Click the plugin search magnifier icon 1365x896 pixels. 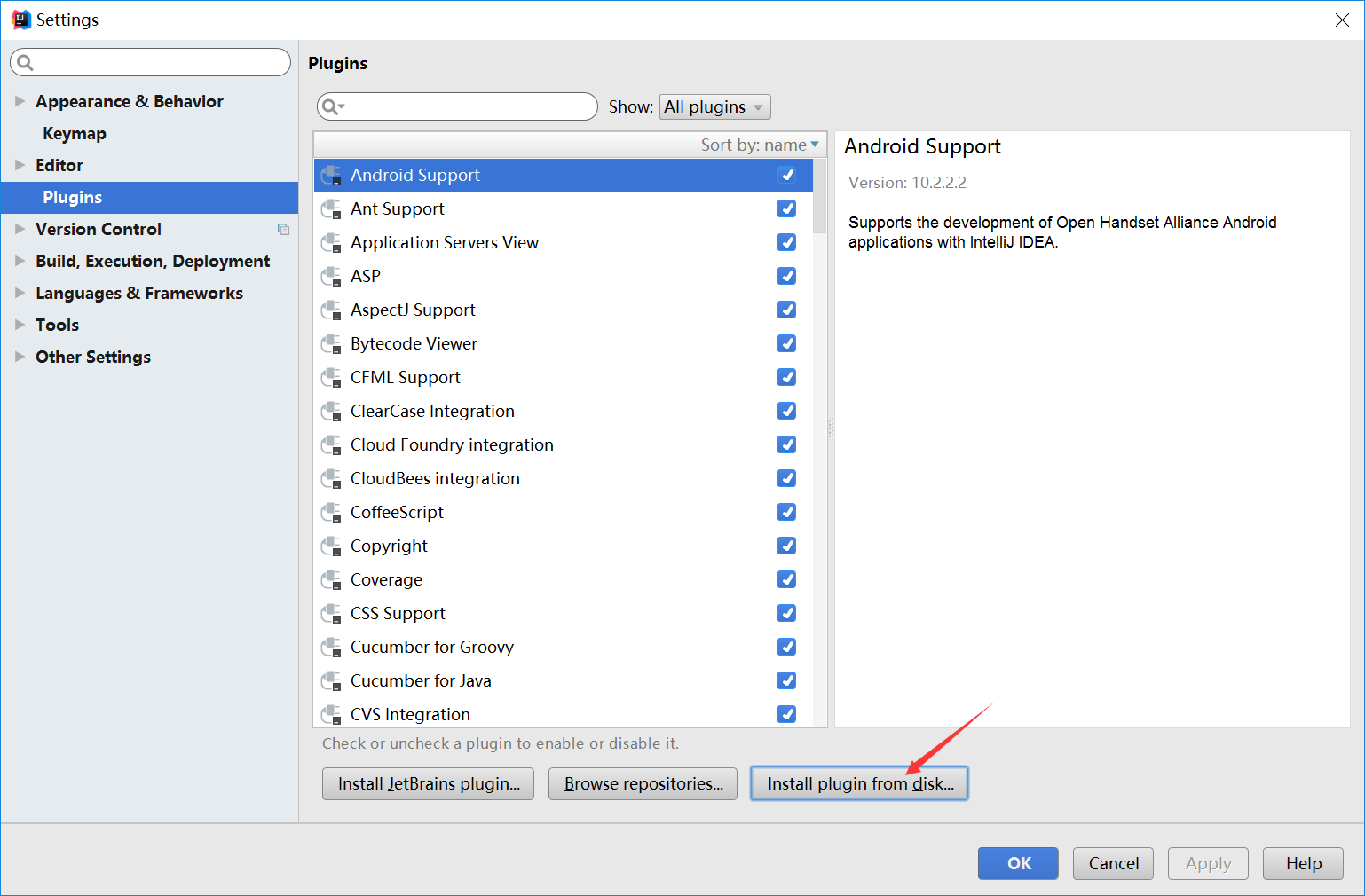(332, 106)
